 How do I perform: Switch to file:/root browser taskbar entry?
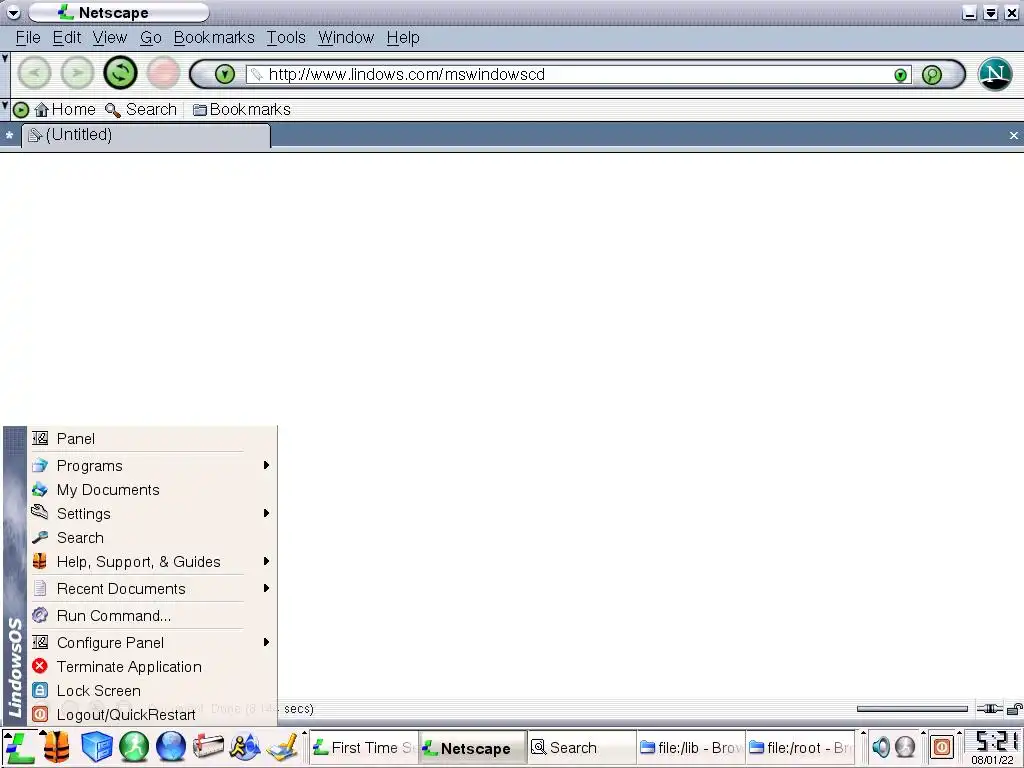pos(800,748)
